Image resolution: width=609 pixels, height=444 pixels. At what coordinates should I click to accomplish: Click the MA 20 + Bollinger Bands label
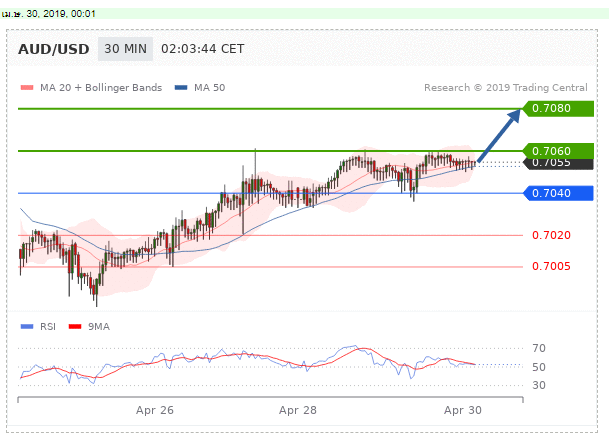click(101, 88)
